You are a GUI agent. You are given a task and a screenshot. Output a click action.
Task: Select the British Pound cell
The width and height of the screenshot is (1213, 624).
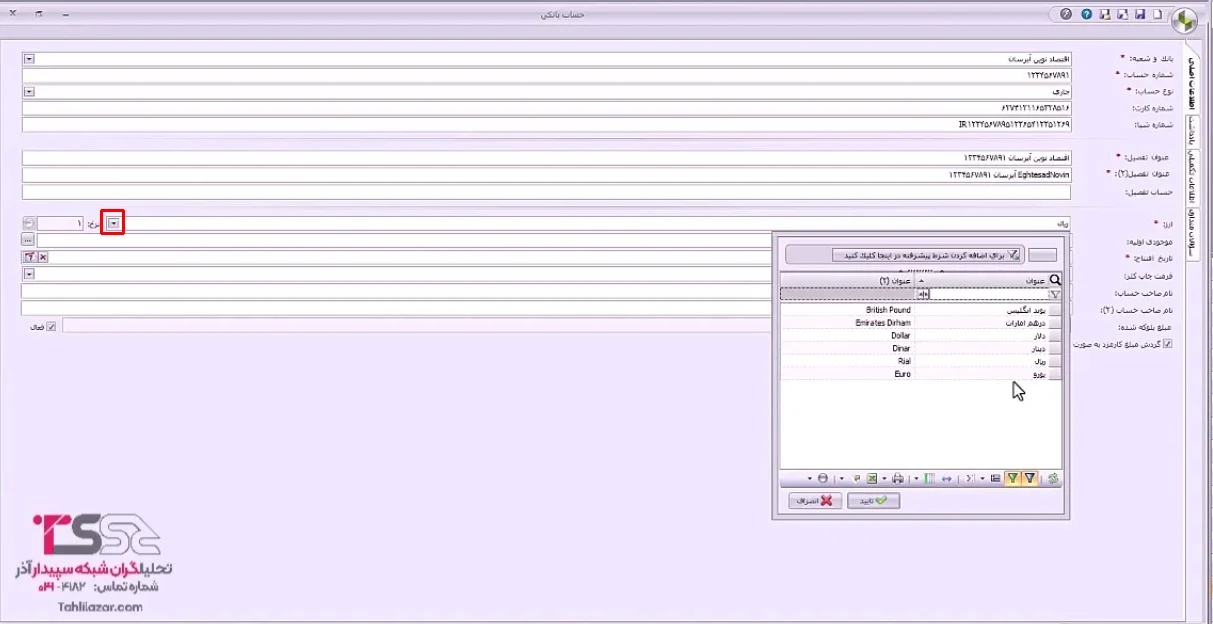coord(848,311)
